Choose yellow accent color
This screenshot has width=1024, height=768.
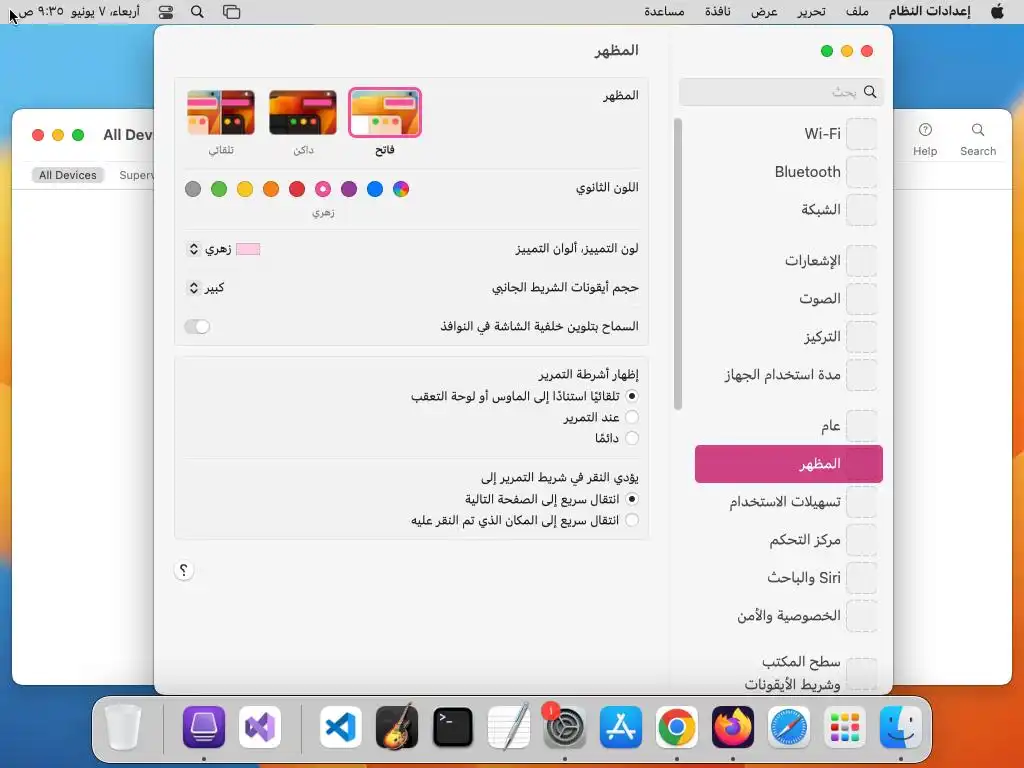(245, 189)
